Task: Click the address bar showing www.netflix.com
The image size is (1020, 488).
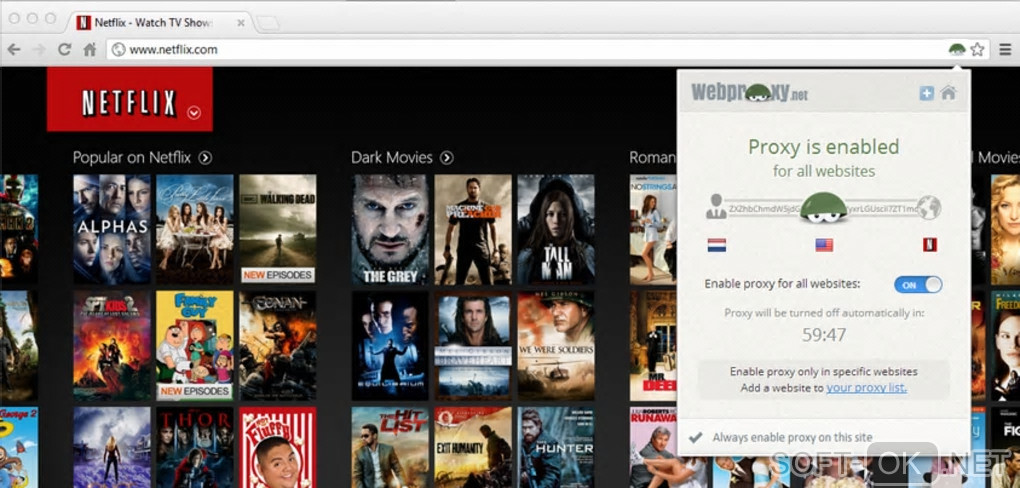Action: (527, 49)
